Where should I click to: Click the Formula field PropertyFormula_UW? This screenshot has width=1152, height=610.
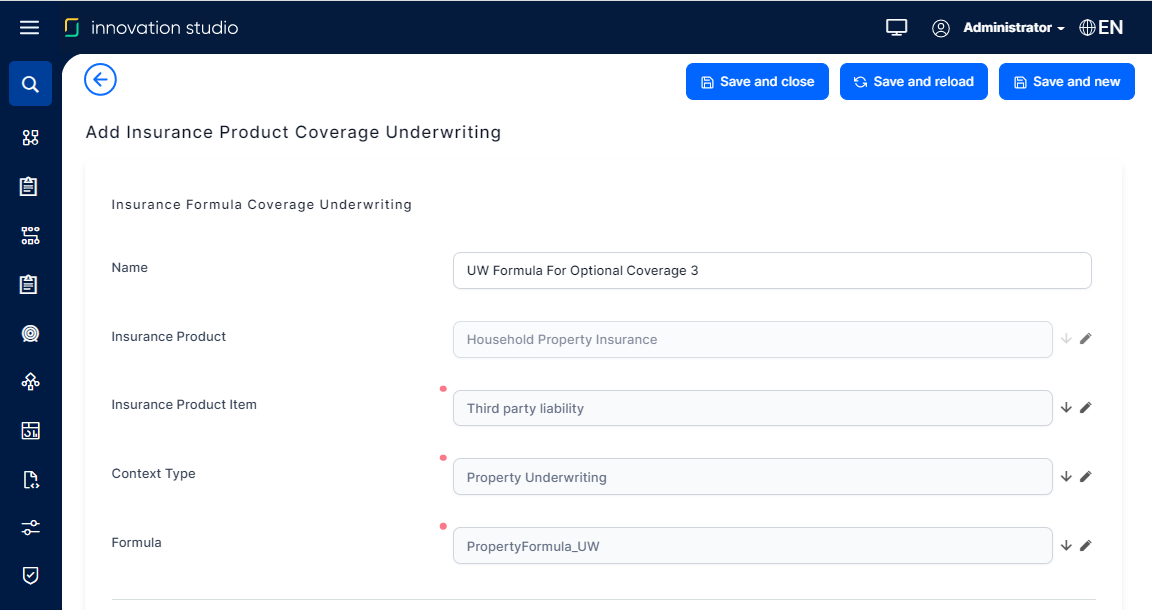click(x=752, y=546)
